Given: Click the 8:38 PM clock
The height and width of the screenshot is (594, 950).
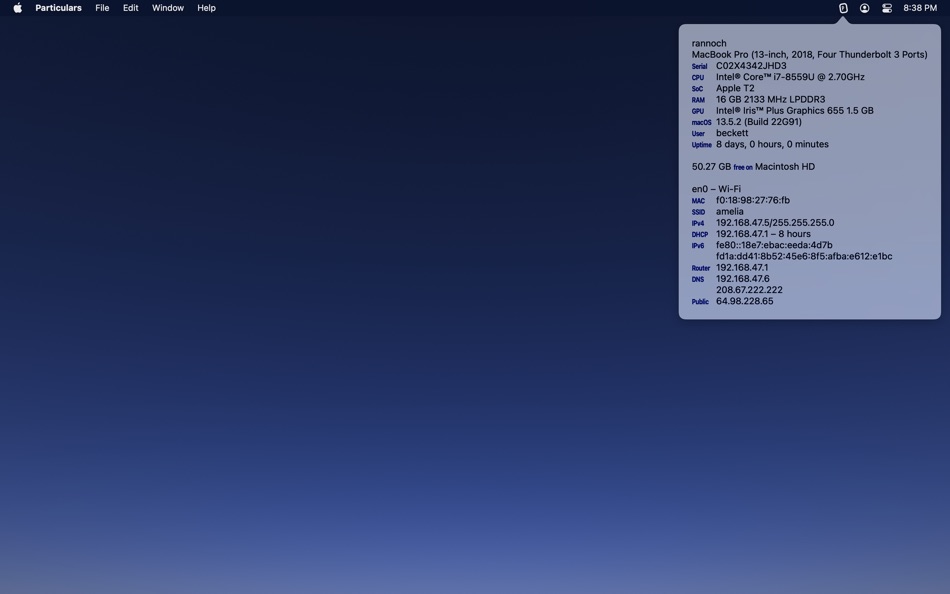Looking at the screenshot, I should [x=920, y=8].
